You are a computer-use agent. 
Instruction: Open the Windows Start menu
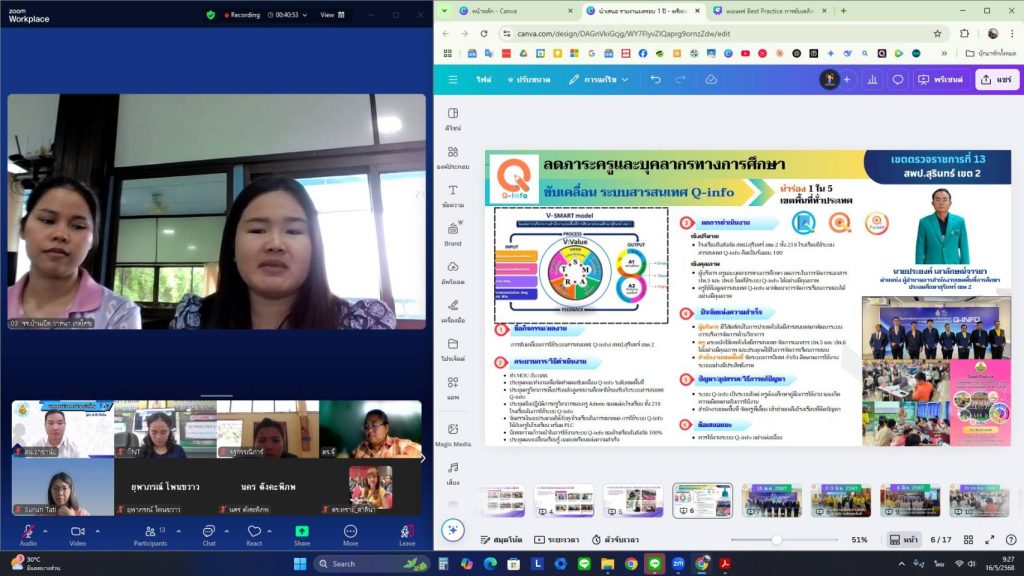tap(300, 564)
